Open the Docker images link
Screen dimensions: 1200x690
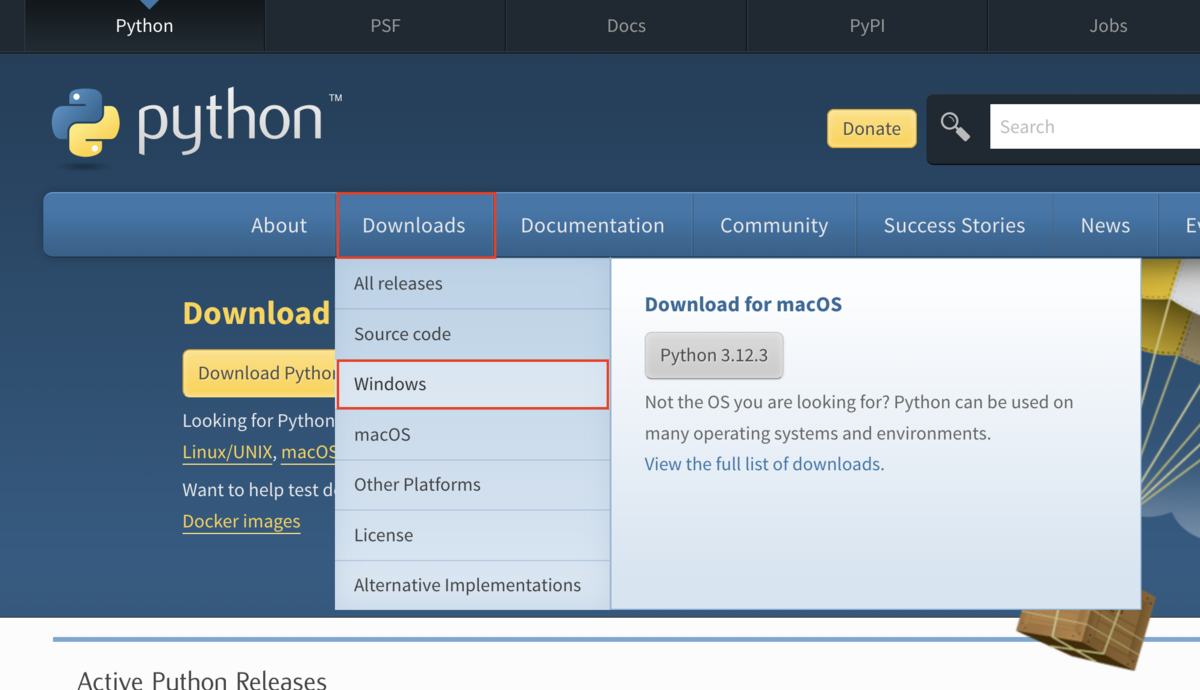click(241, 522)
